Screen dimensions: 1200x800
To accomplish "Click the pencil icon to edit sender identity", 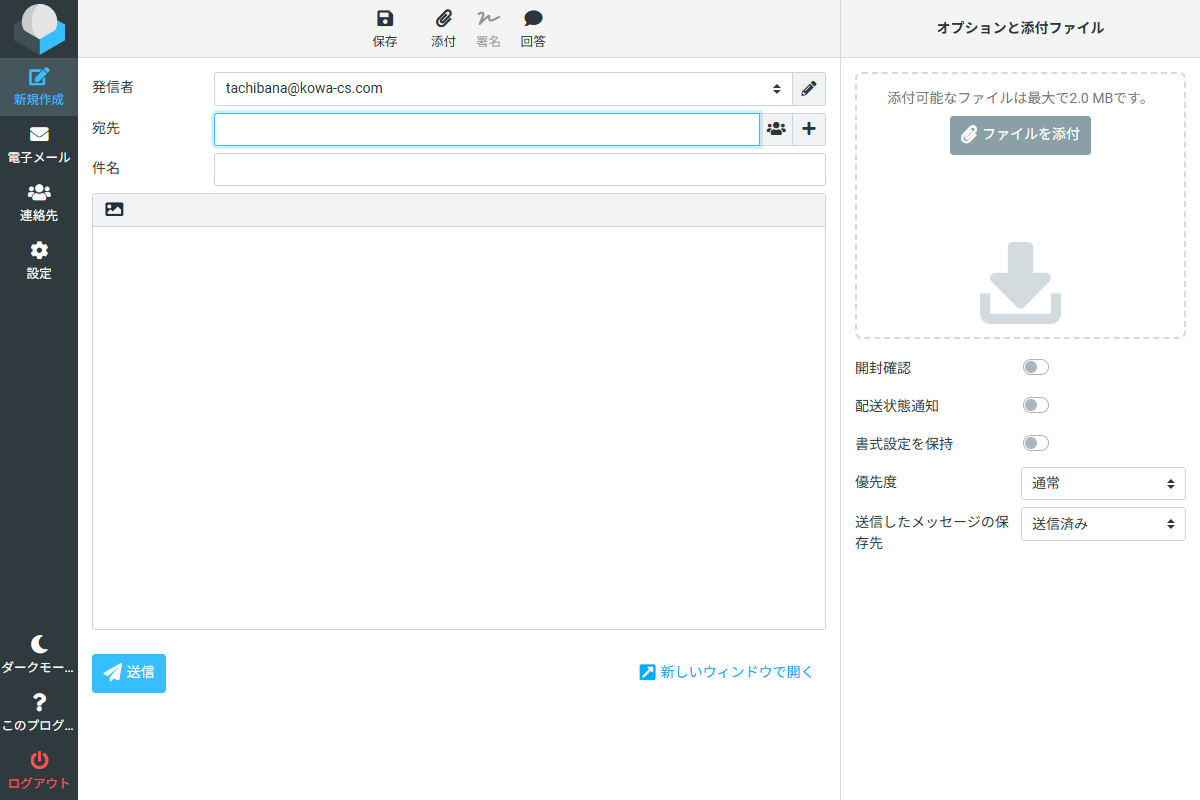I will (x=809, y=89).
